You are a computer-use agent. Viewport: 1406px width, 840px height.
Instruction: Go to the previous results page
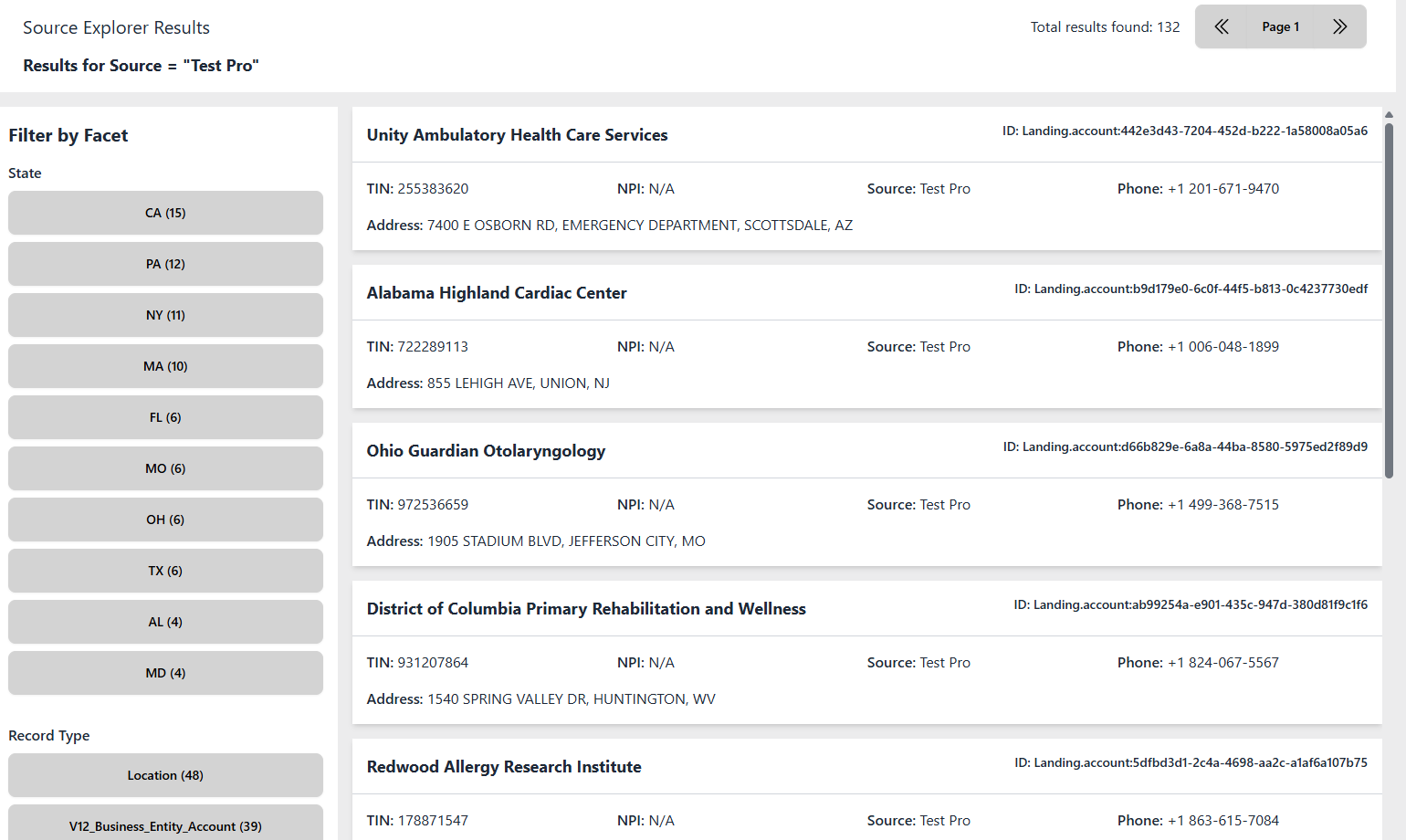point(1222,26)
